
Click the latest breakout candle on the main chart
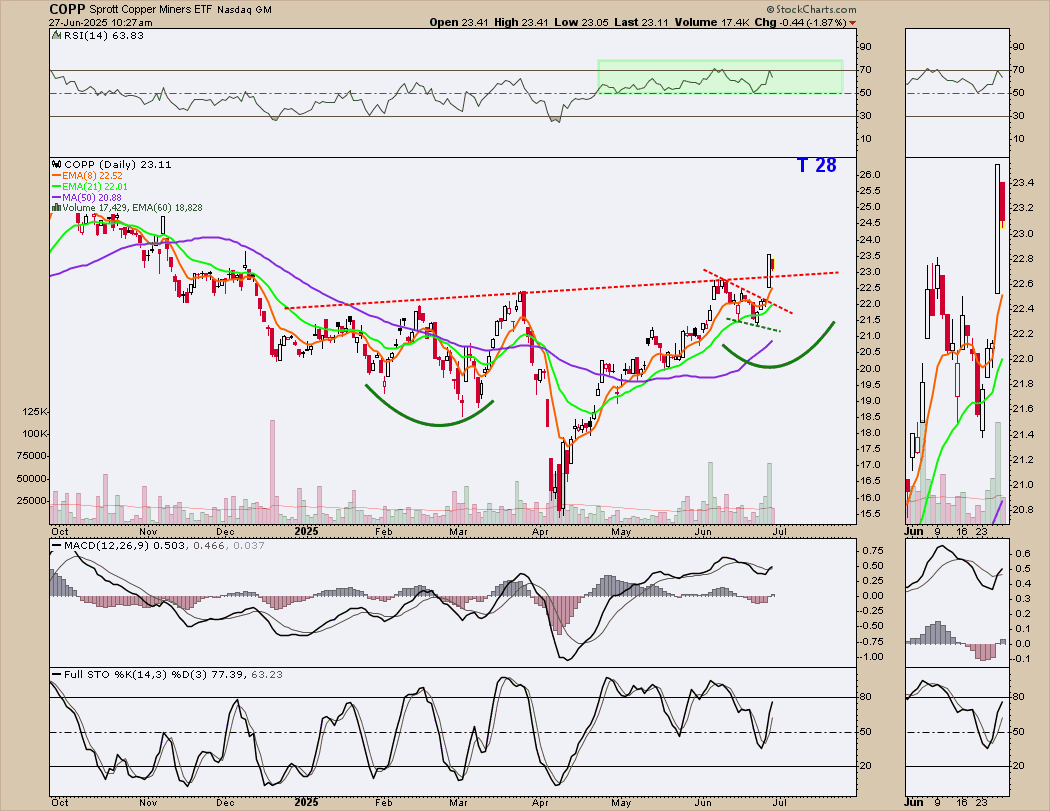point(769,271)
